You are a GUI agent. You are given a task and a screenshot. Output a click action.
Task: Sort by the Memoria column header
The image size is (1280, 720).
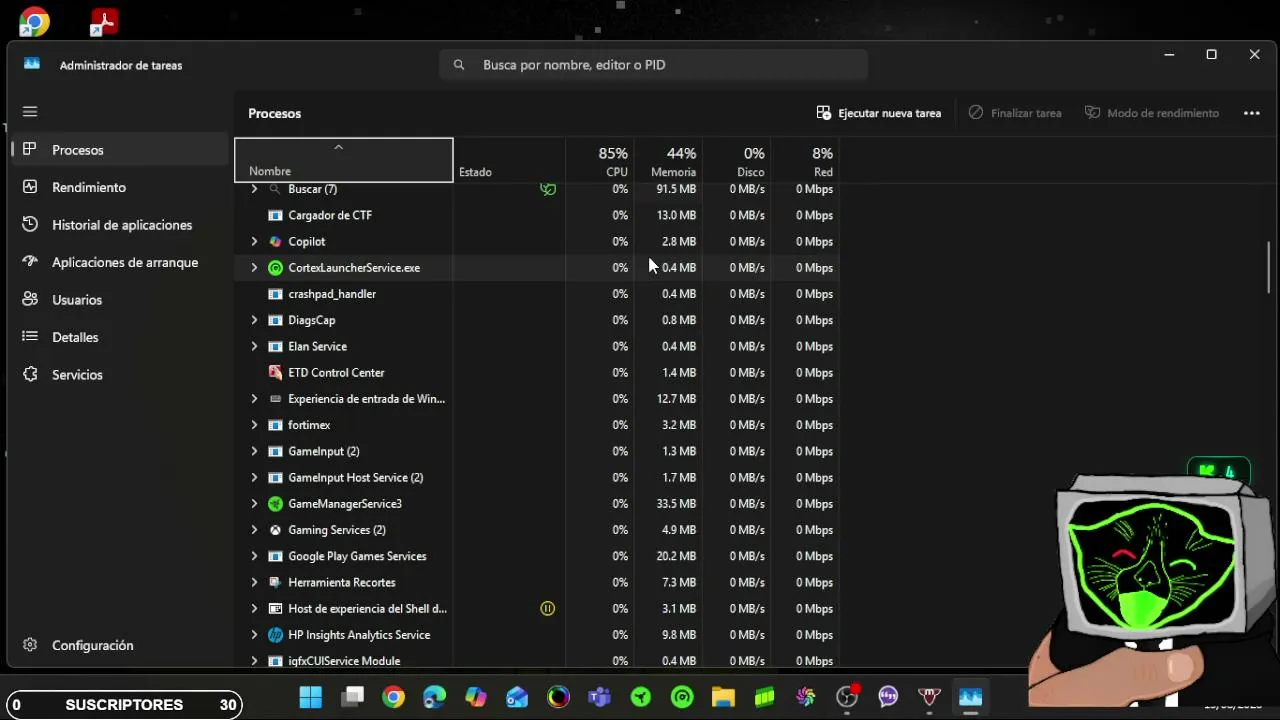click(x=668, y=160)
